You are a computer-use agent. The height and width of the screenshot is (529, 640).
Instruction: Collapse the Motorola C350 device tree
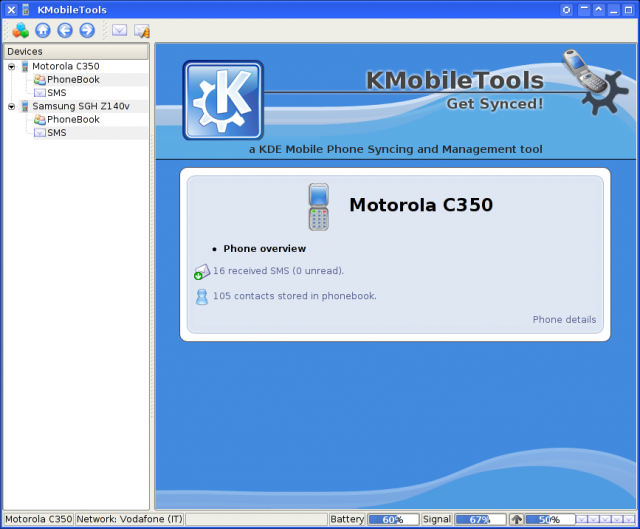(11, 67)
